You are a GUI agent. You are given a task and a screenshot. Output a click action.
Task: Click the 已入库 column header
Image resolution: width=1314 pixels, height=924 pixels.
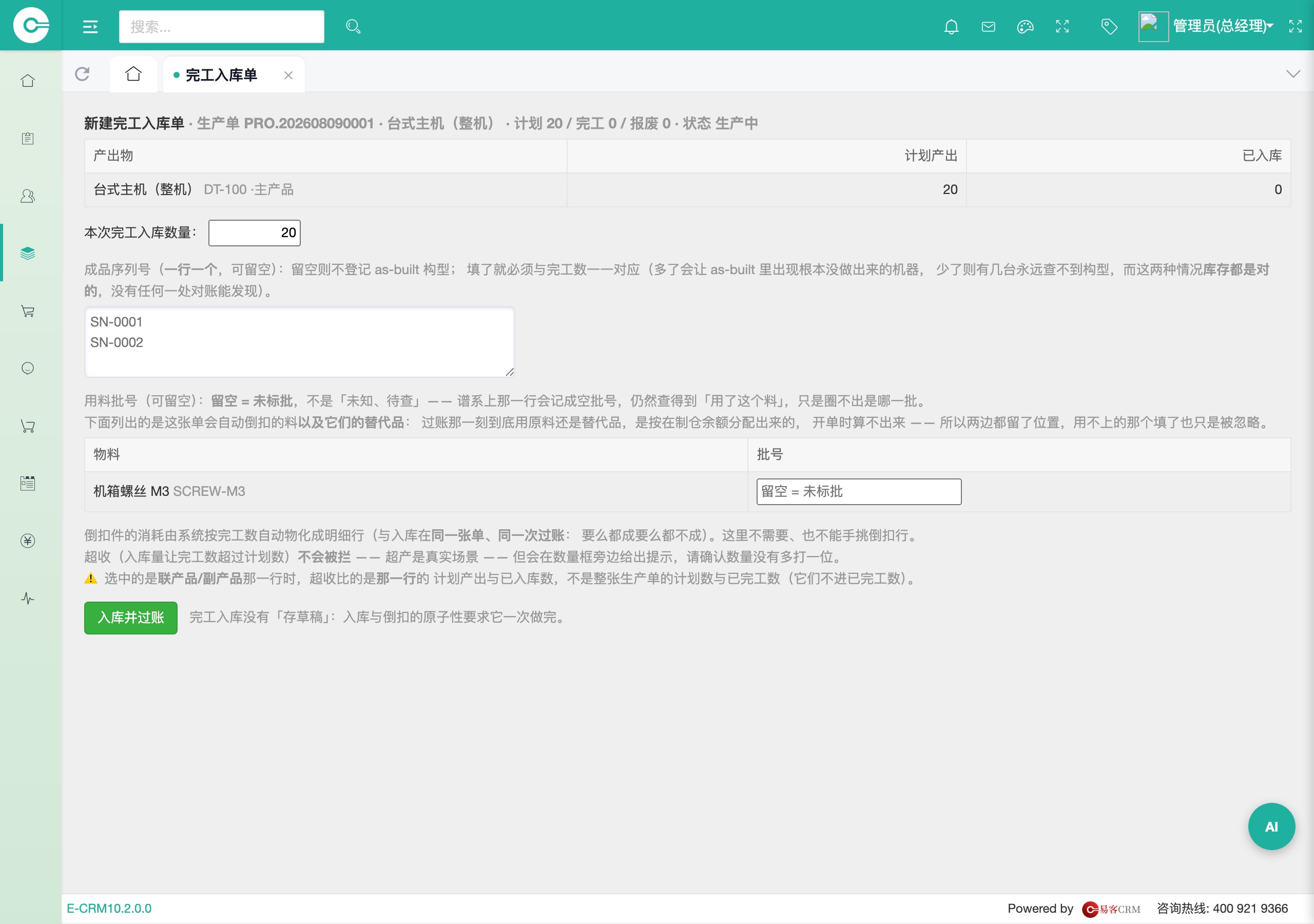[x=1129, y=156]
